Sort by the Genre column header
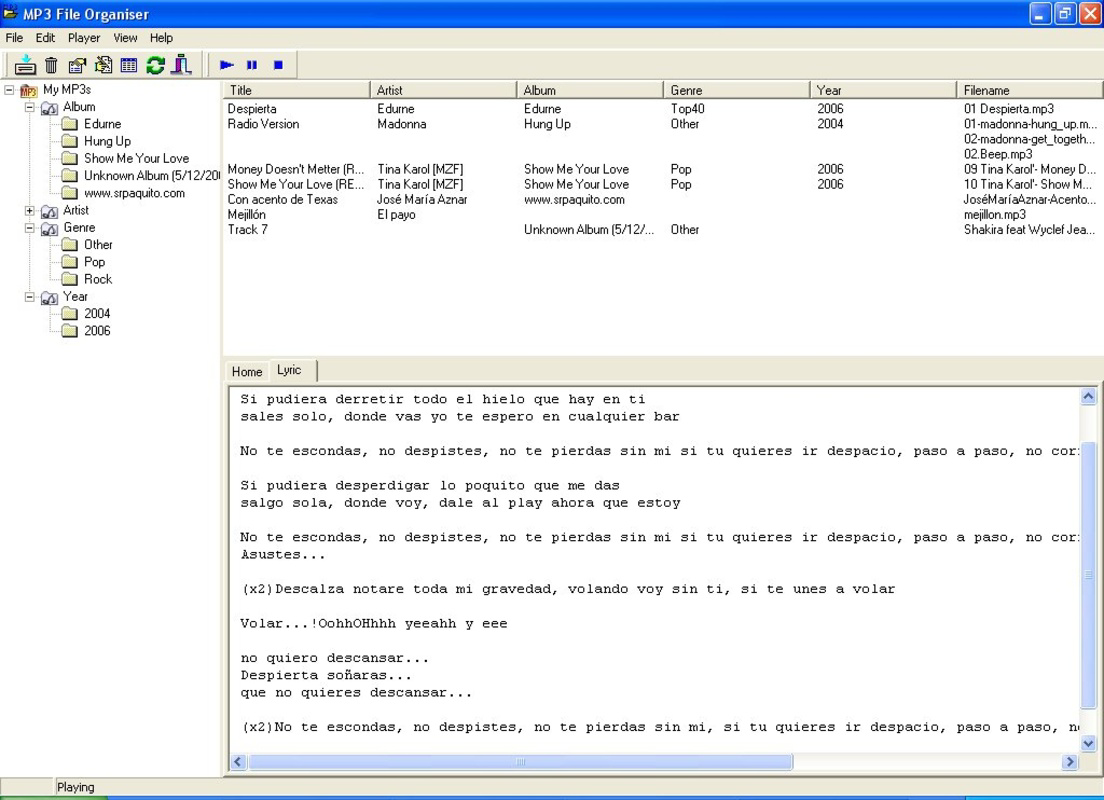The width and height of the screenshot is (1104, 800). click(x=736, y=90)
